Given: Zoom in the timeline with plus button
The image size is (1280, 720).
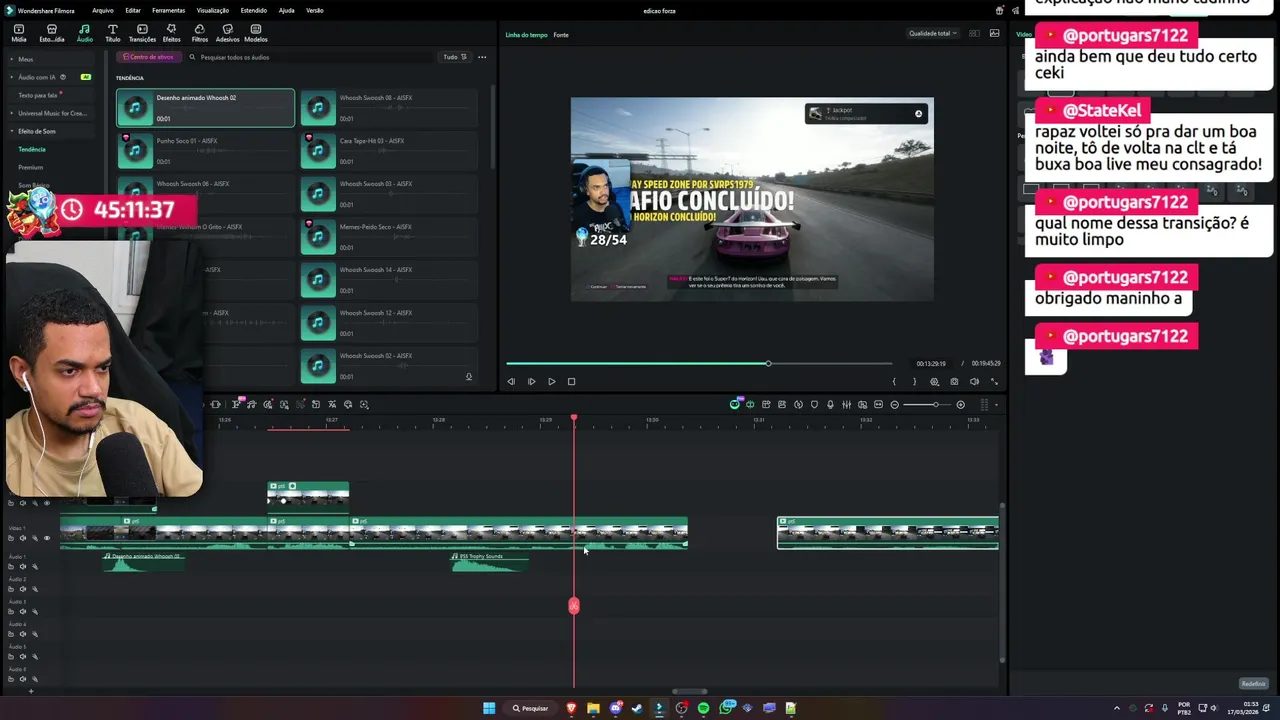Looking at the screenshot, I should click(961, 404).
